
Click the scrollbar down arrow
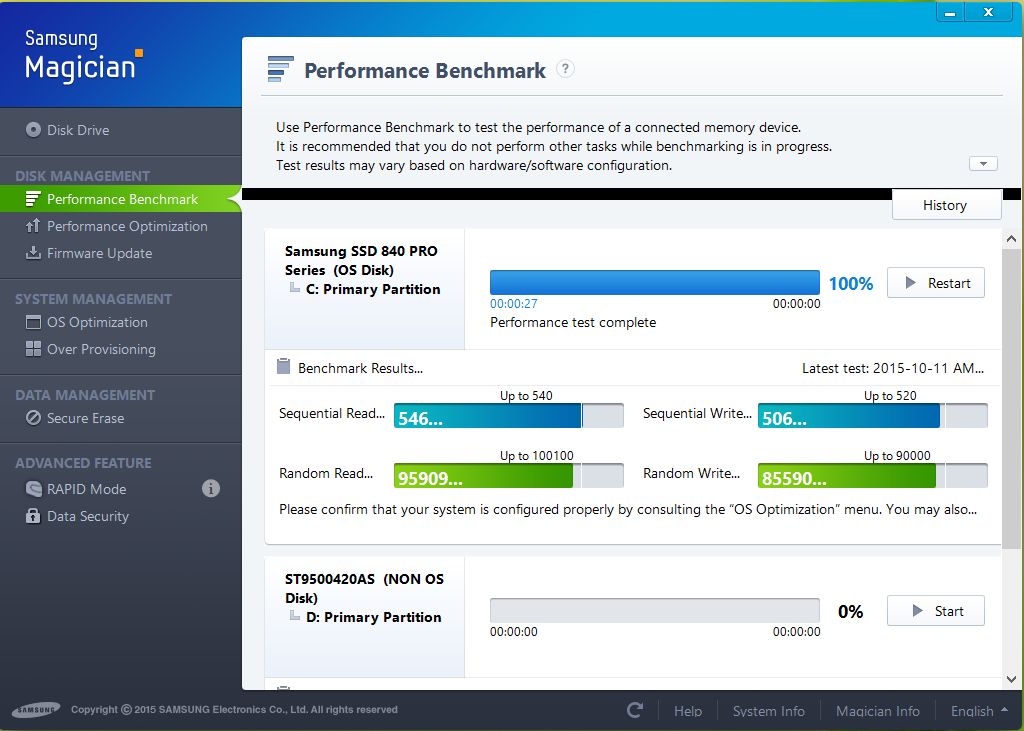(1012, 679)
